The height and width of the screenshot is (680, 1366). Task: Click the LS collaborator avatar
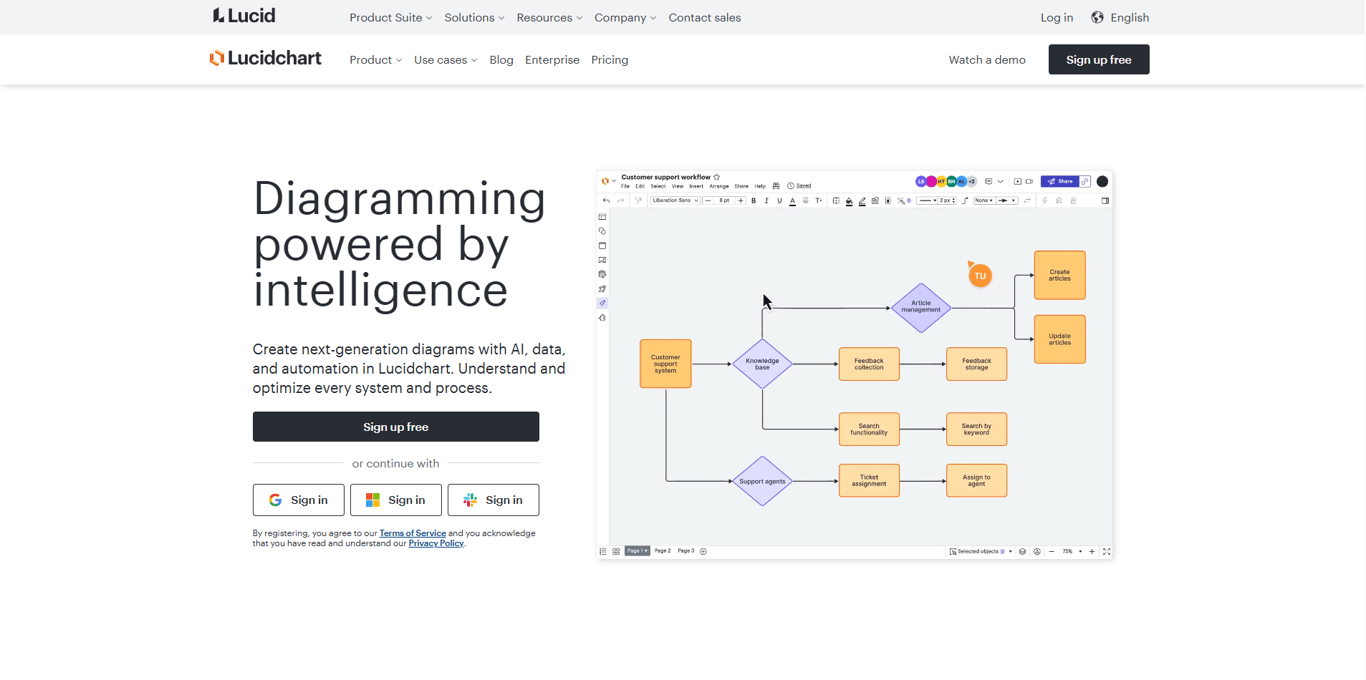pos(921,182)
